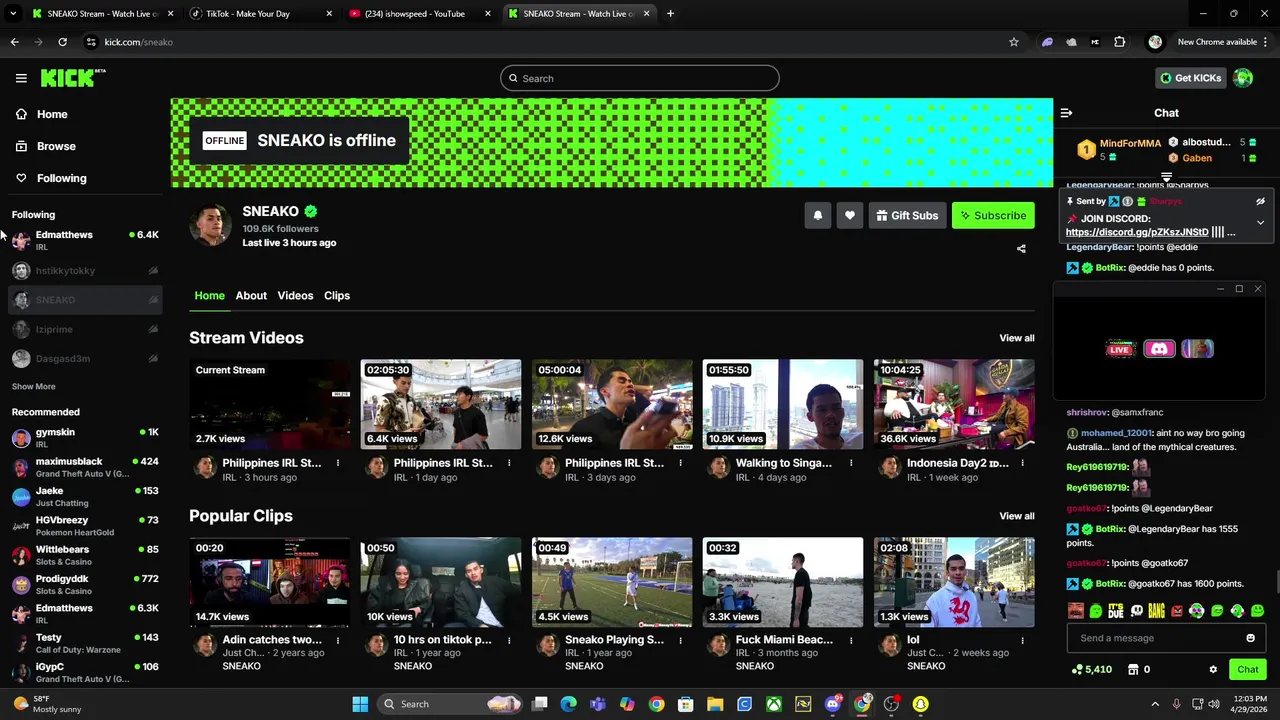This screenshot has height=720, width=1280.
Task: Open options for lol clip
Action: tap(1022, 640)
